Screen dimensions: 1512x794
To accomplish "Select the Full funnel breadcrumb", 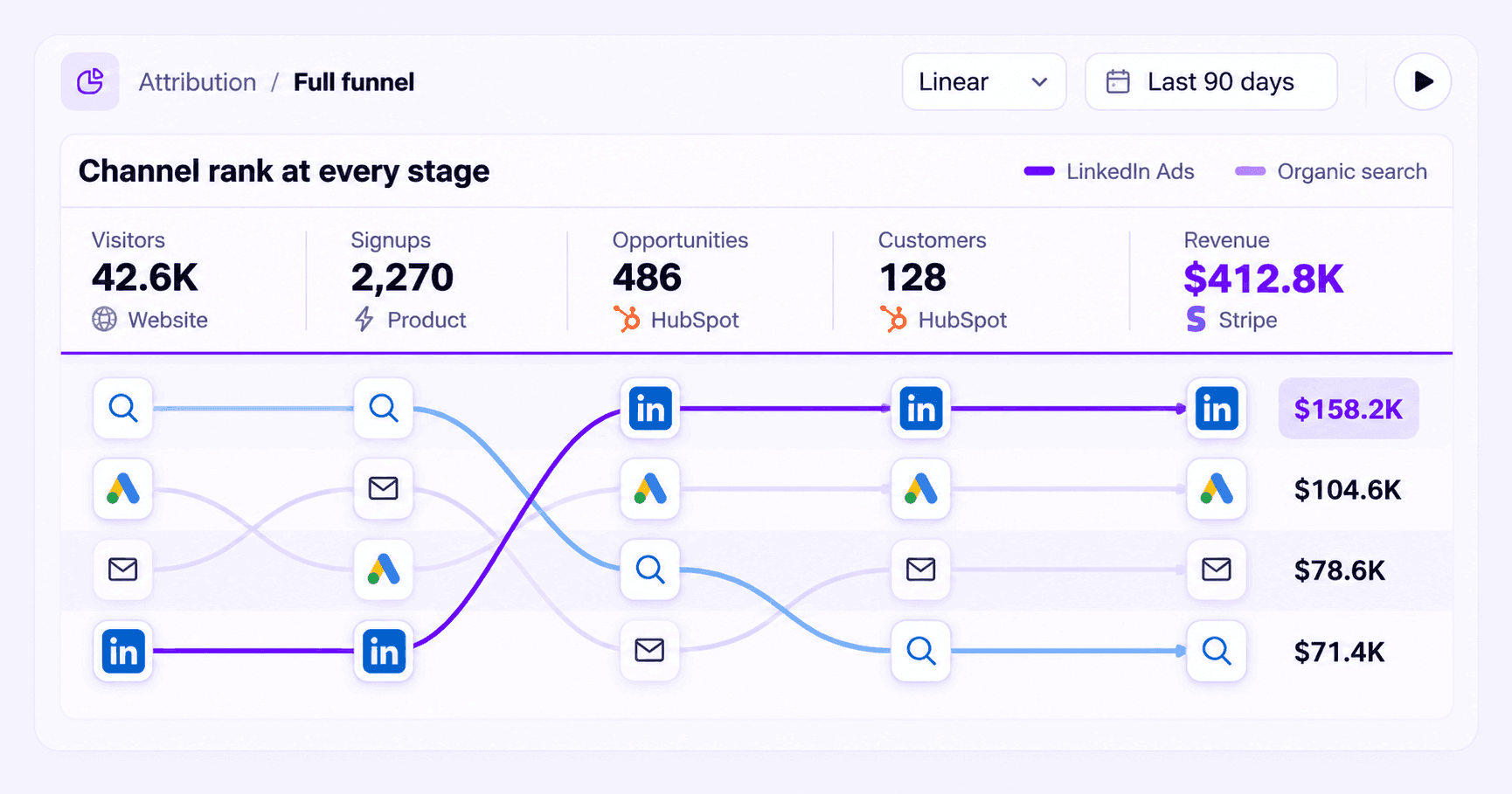I will coord(354,82).
